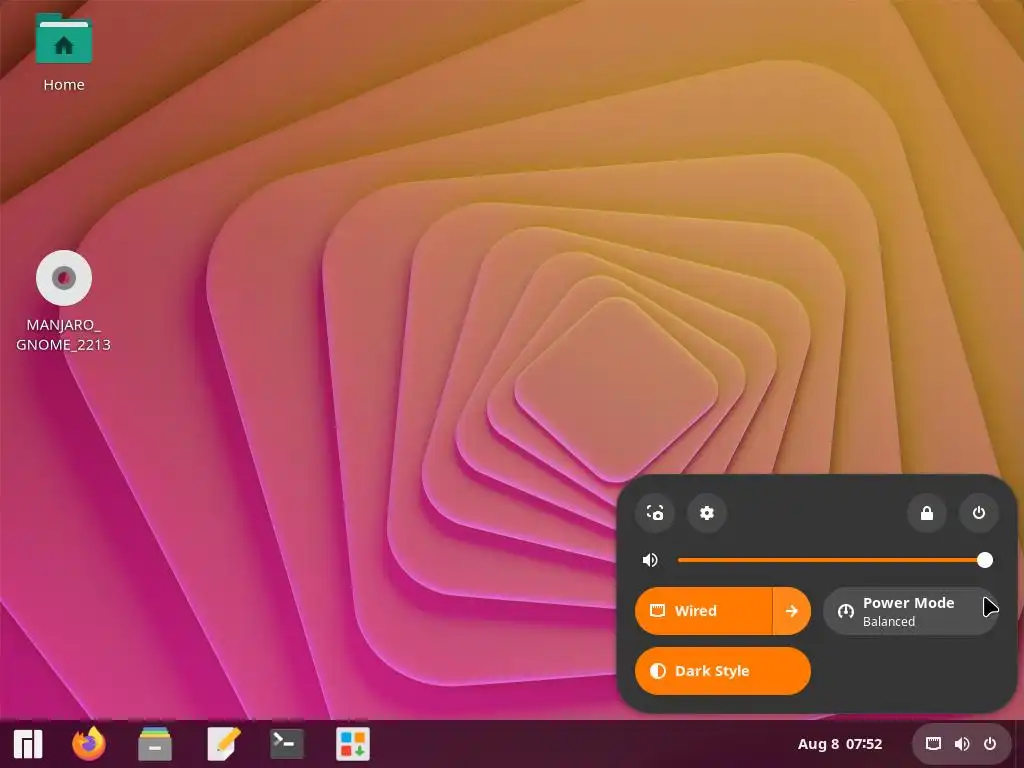Lock the screen with padlock icon

(x=927, y=513)
